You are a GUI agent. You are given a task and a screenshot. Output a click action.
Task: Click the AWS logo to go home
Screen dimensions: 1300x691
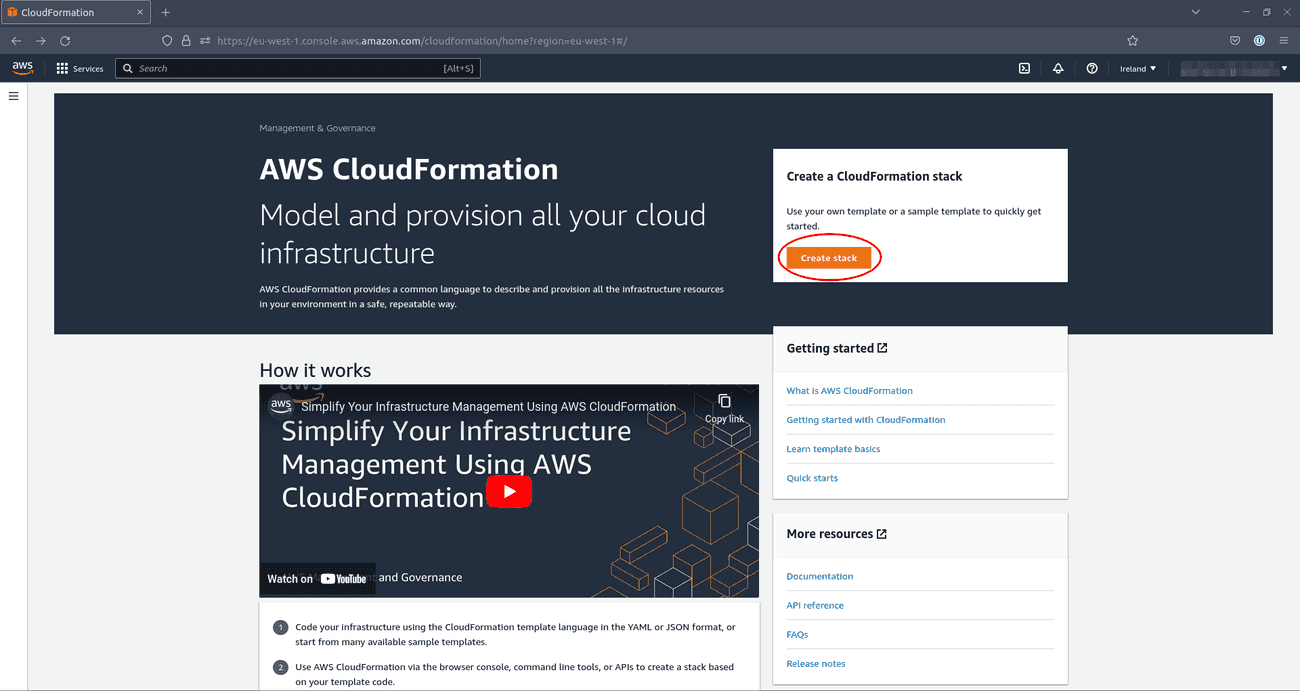22,68
